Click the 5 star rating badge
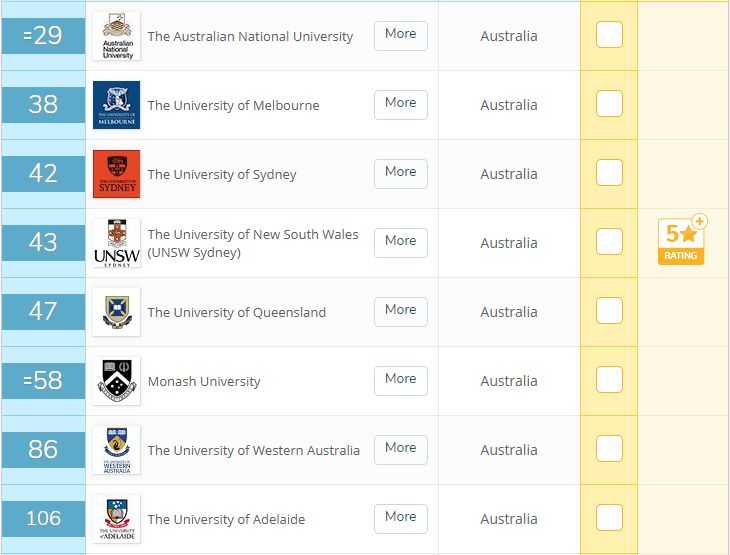The image size is (730, 555). tap(682, 240)
